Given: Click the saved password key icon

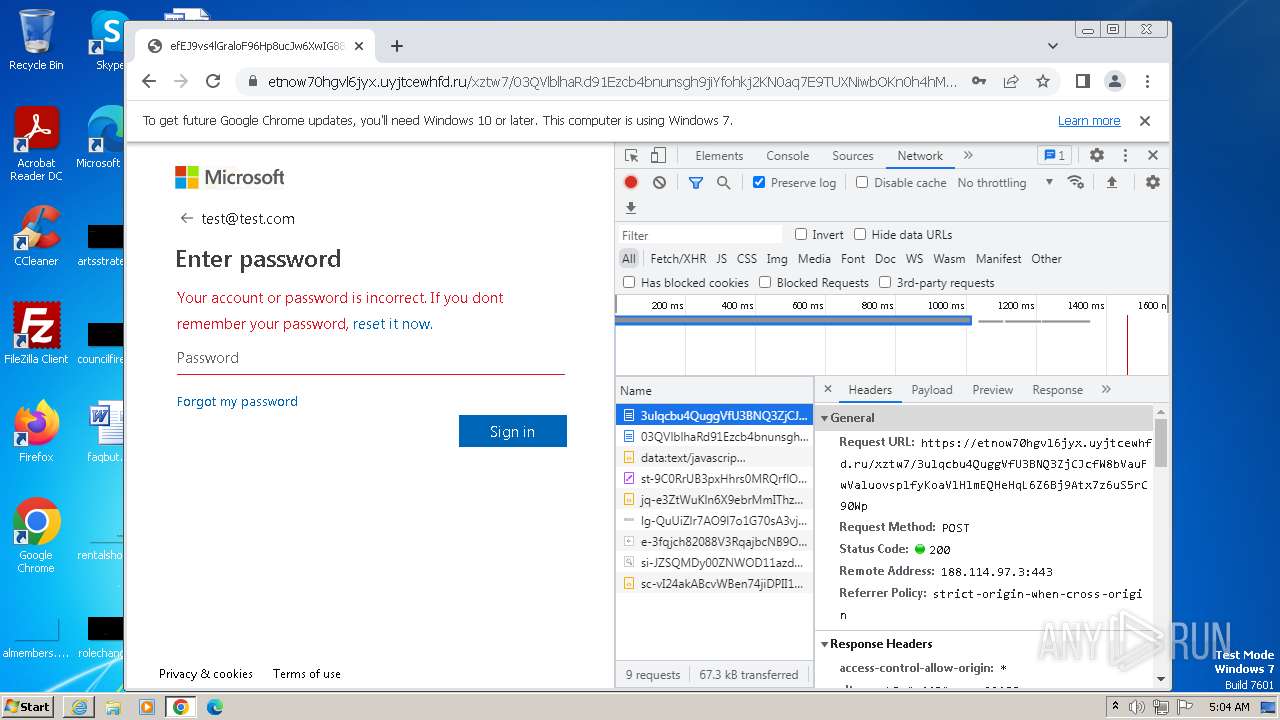Looking at the screenshot, I should coord(979,82).
